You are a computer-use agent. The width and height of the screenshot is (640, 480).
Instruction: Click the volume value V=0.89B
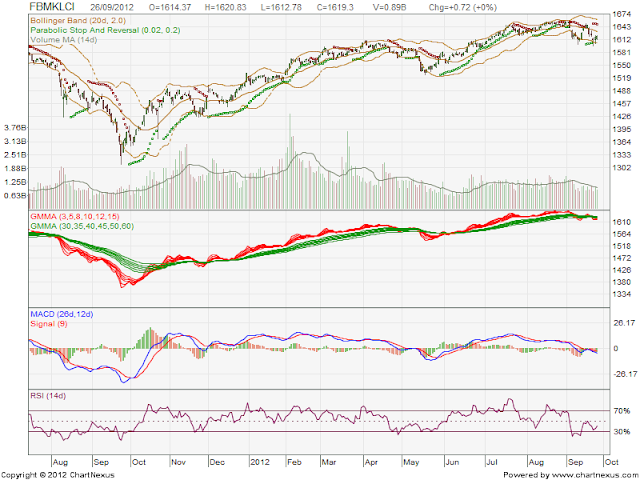point(390,7)
